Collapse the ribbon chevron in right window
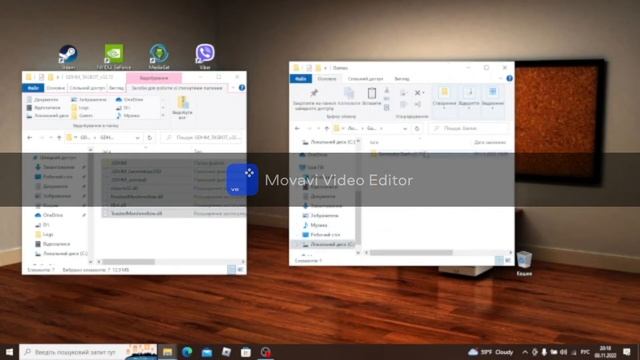The width and height of the screenshot is (640, 360). coord(501,78)
